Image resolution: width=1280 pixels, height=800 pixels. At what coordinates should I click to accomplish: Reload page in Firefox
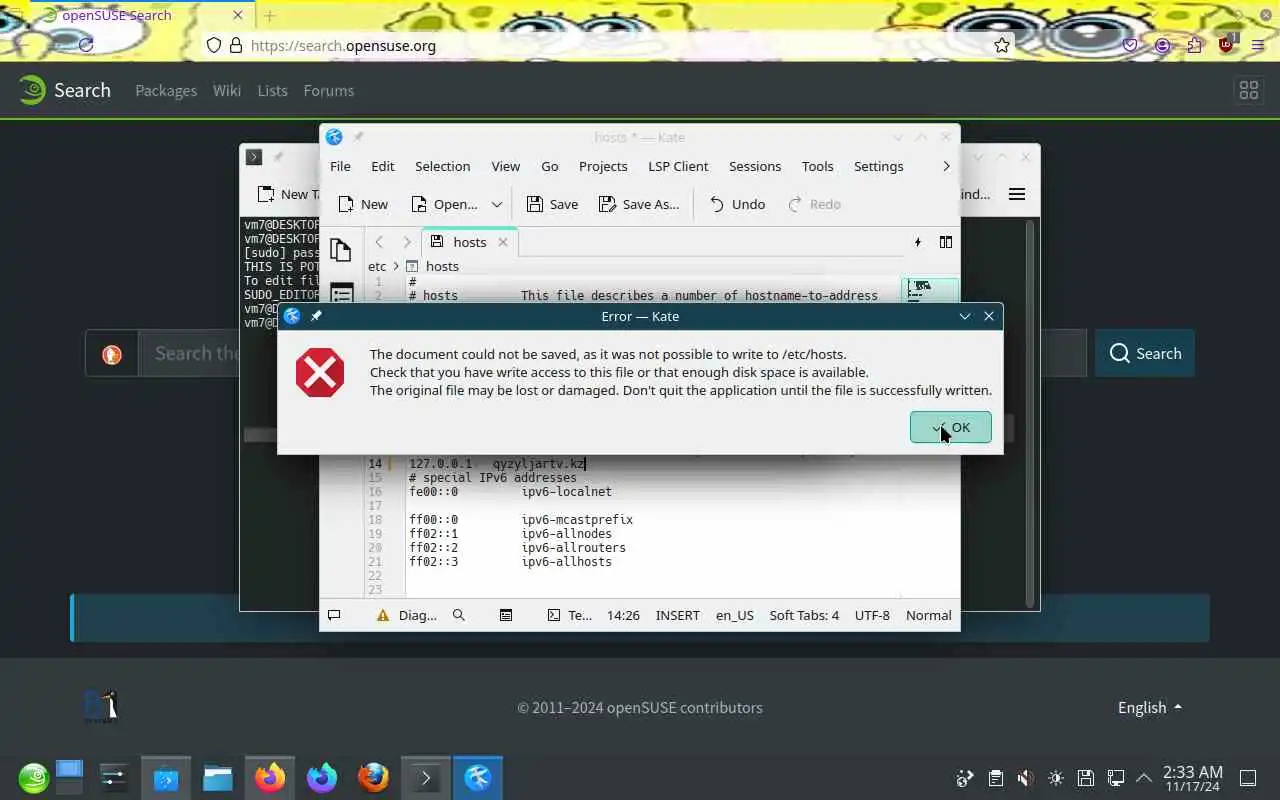pyautogui.click(x=86, y=45)
